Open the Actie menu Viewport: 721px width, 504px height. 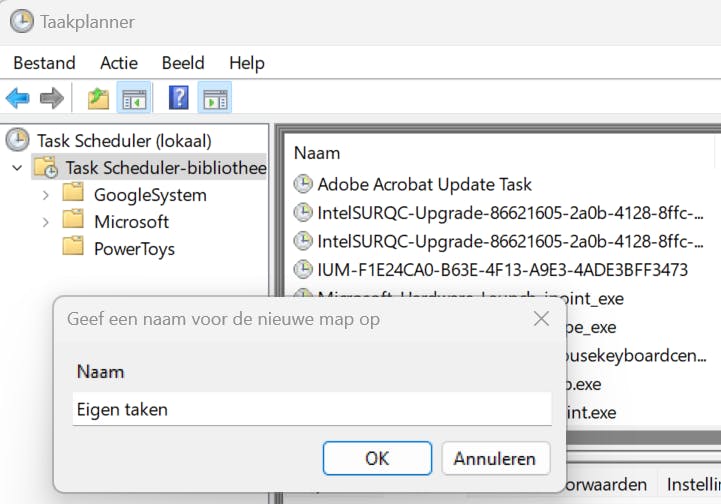pos(119,63)
